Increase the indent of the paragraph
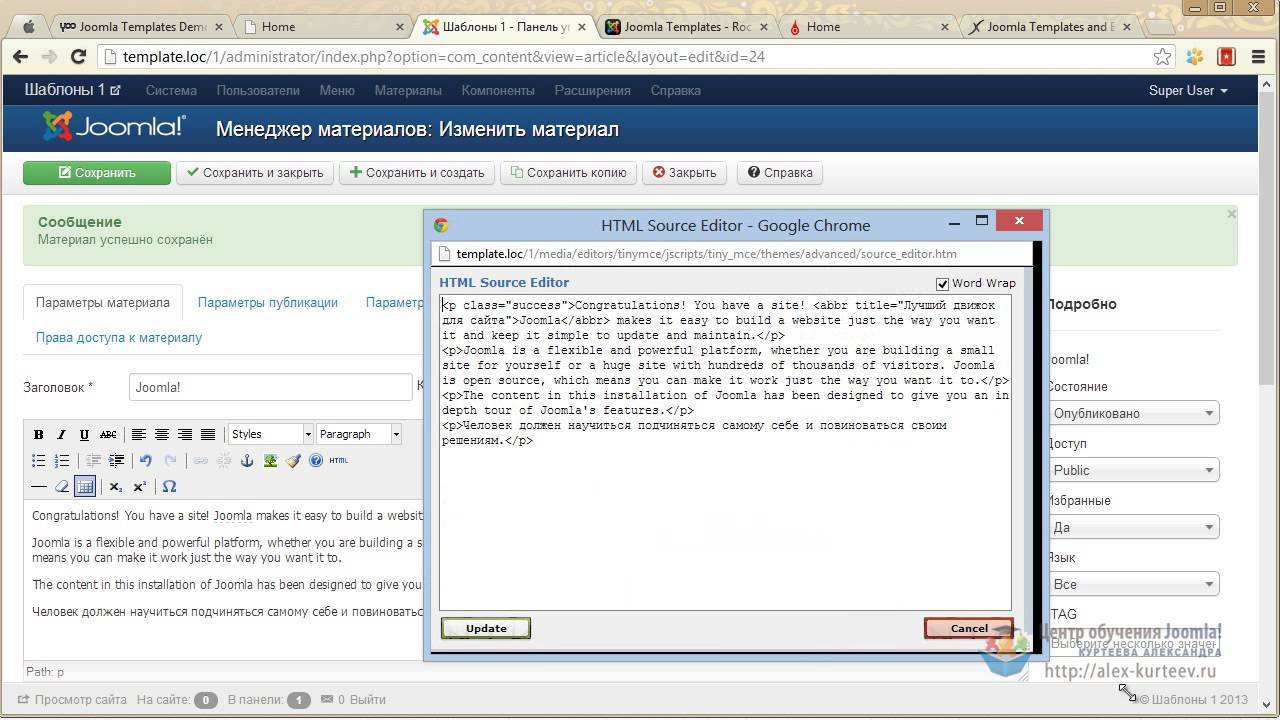The width and height of the screenshot is (1280, 720). click(x=117, y=461)
